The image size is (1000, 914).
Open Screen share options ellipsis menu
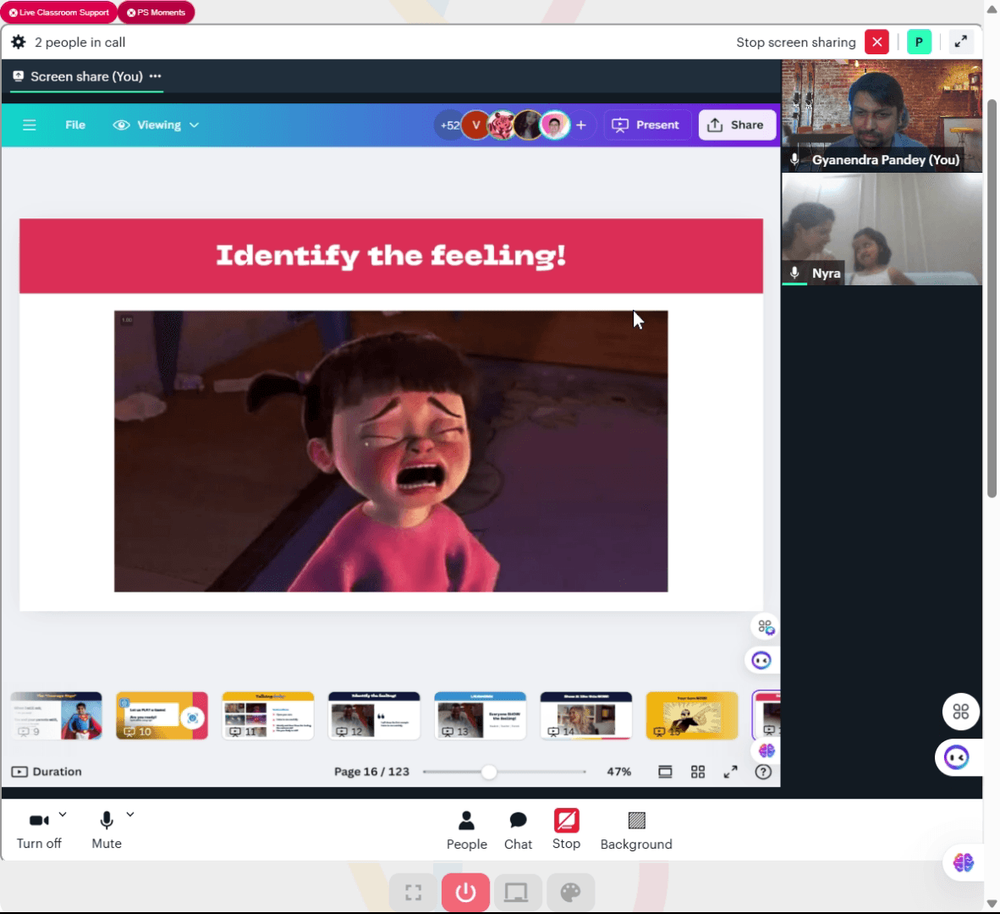pos(155,76)
